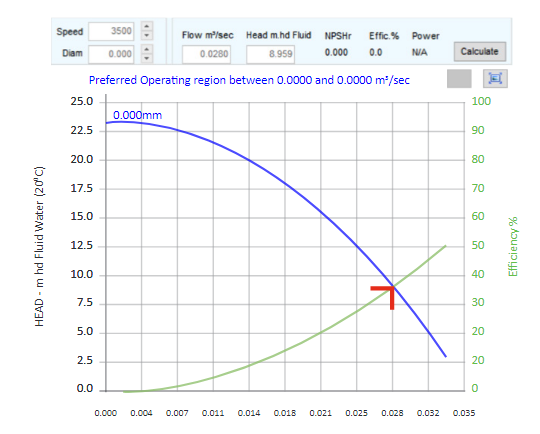540x434 pixels.
Task: Click the Diam input field showing 0.000
Action: (111, 54)
